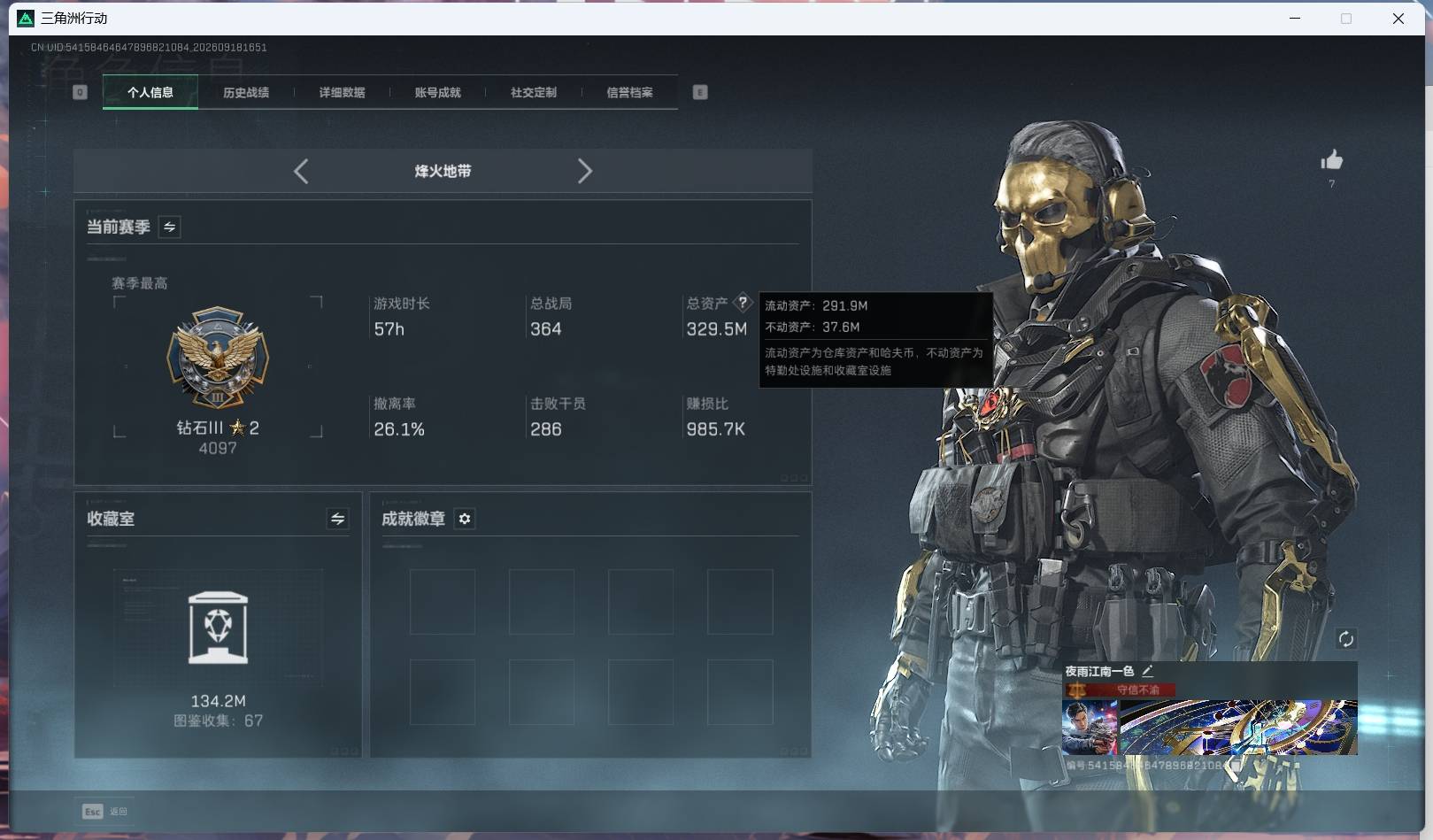Click the collection value 134.2M
1433x840 pixels.
point(218,701)
